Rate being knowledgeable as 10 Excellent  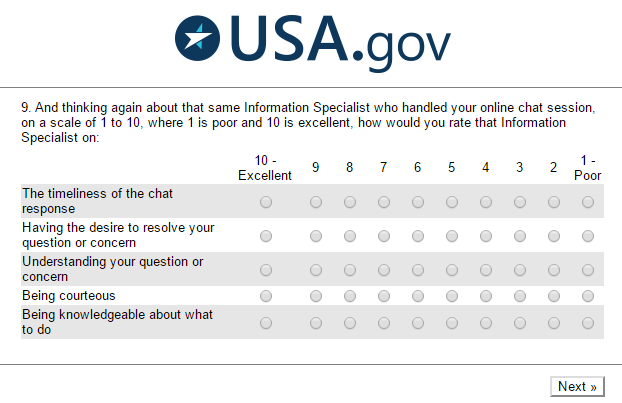pyautogui.click(x=265, y=323)
